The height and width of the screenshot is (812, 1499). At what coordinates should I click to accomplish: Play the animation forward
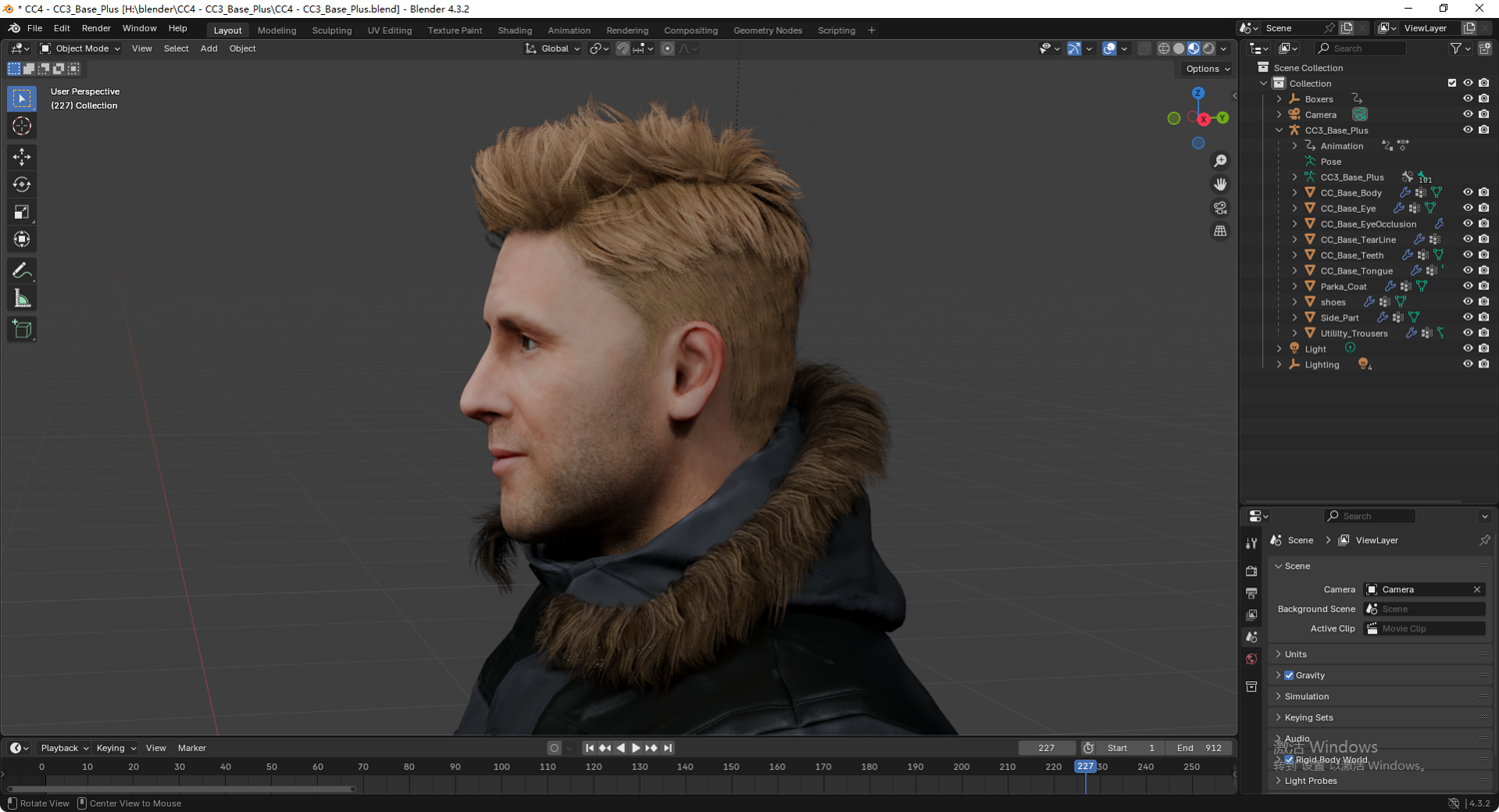(636, 748)
